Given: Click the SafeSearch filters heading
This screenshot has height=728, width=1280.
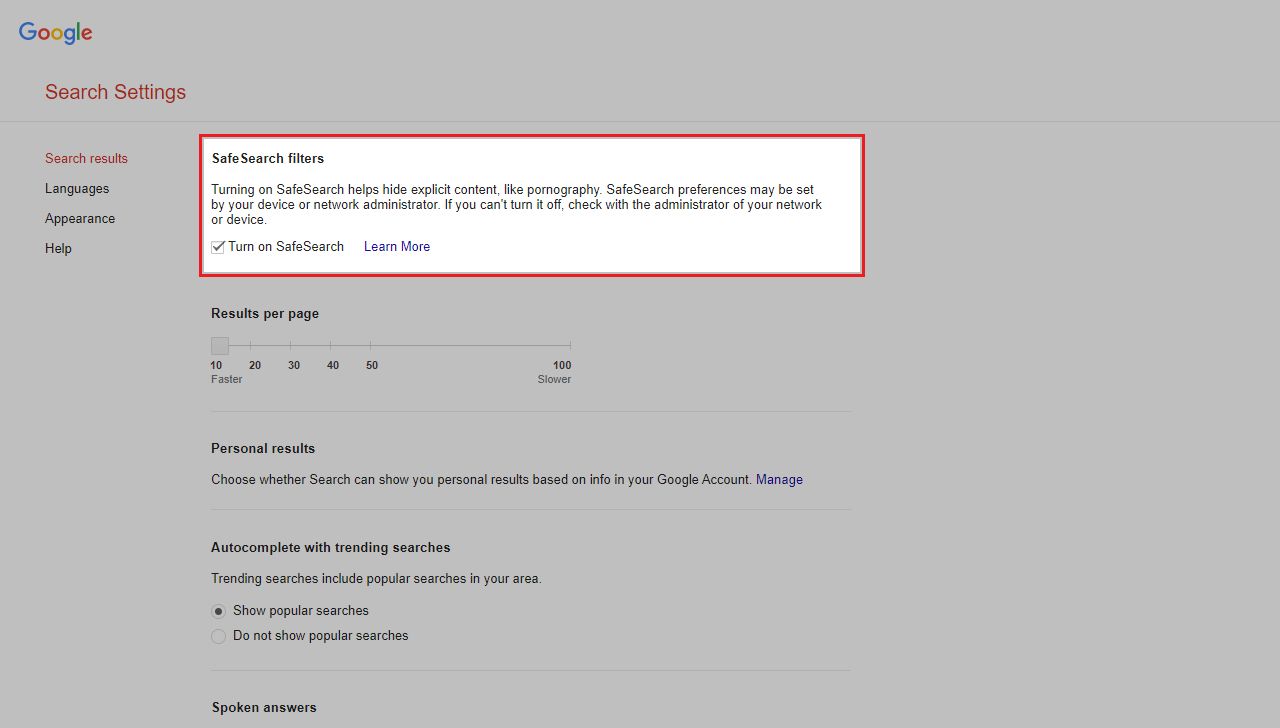Looking at the screenshot, I should (268, 158).
